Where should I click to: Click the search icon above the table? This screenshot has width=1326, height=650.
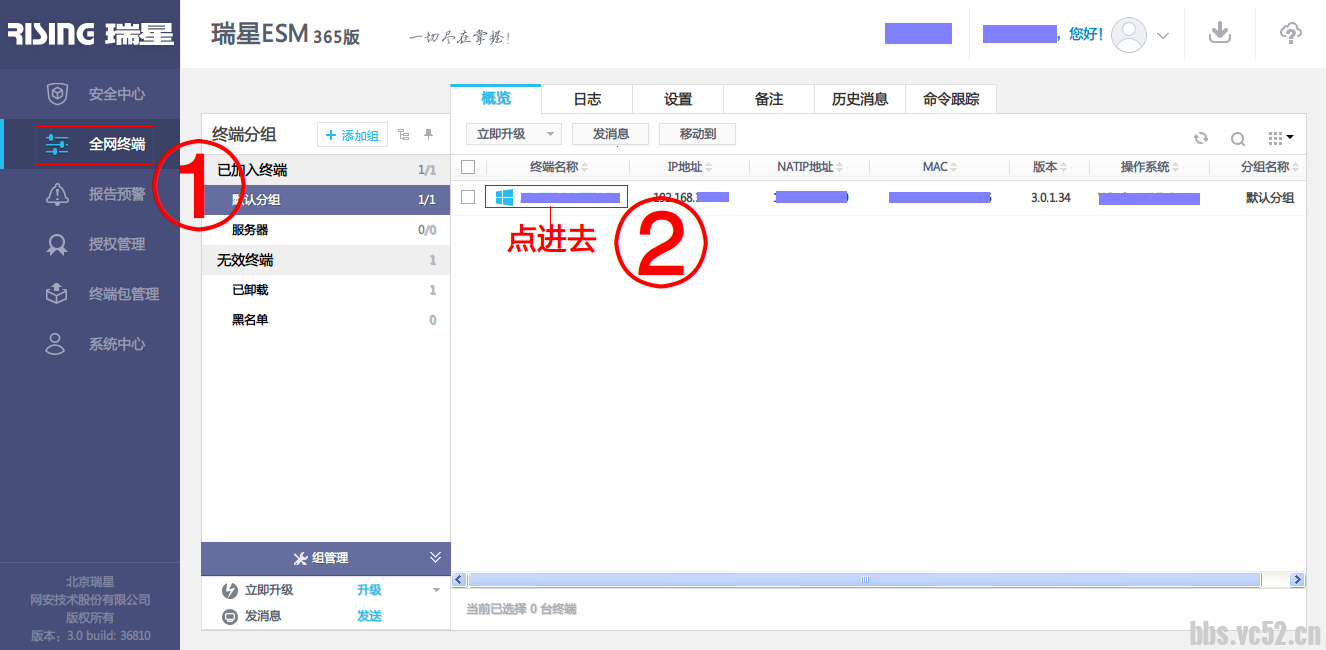click(1237, 139)
